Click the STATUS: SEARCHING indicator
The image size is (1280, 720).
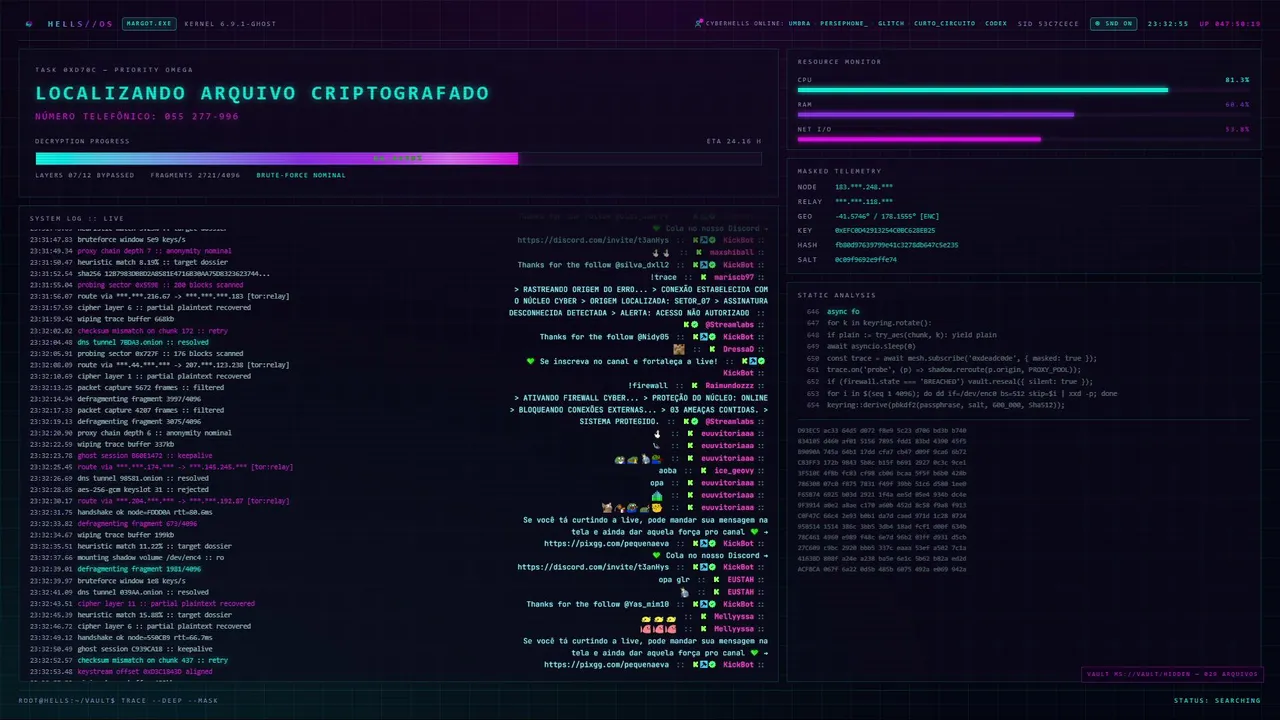pos(1217,700)
